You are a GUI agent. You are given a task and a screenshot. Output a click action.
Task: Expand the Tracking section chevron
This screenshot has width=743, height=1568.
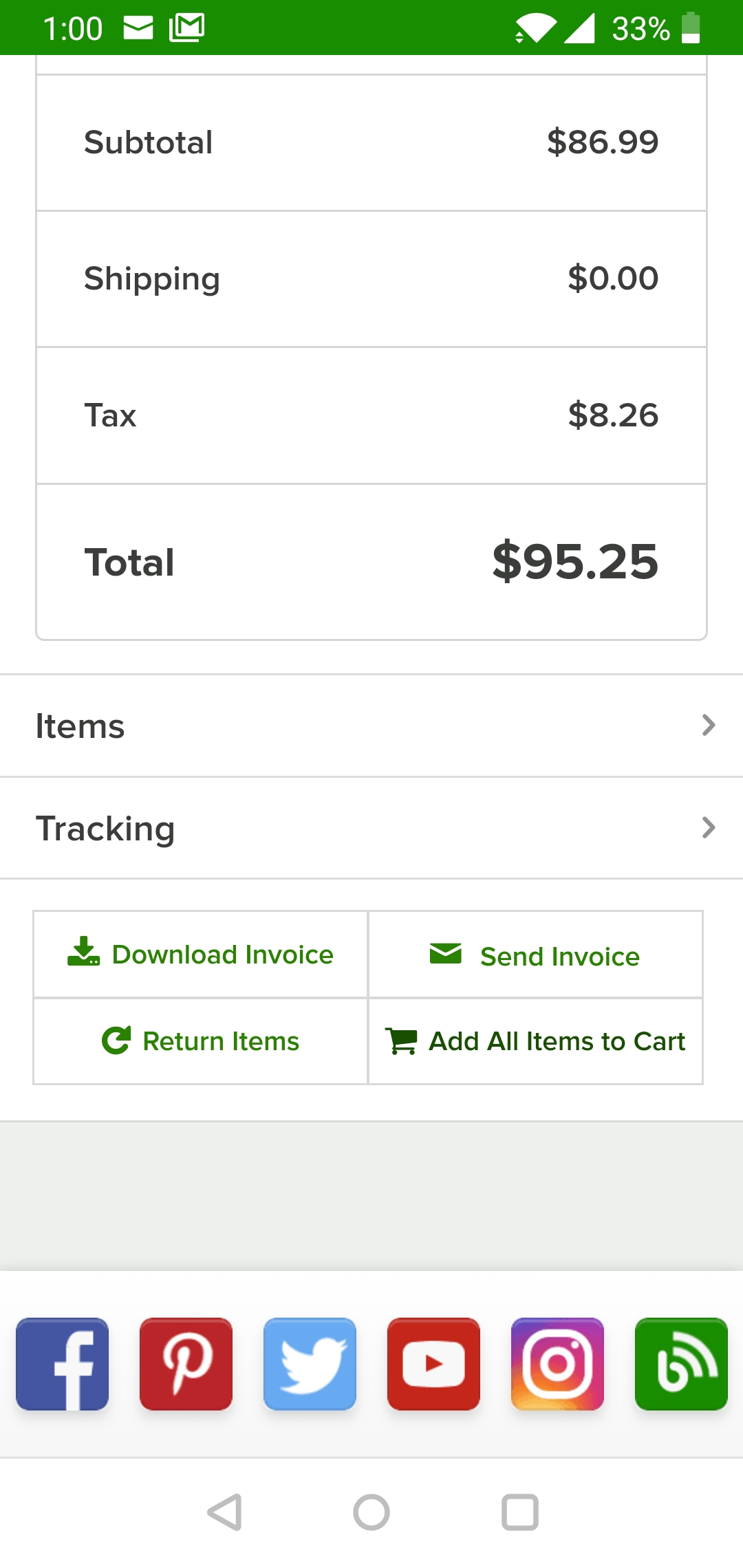point(709,827)
